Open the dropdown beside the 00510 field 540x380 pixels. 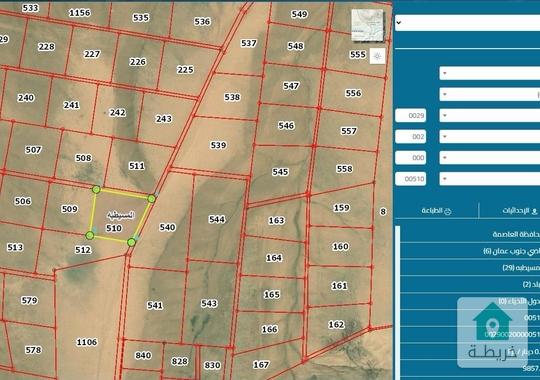tap(489, 179)
